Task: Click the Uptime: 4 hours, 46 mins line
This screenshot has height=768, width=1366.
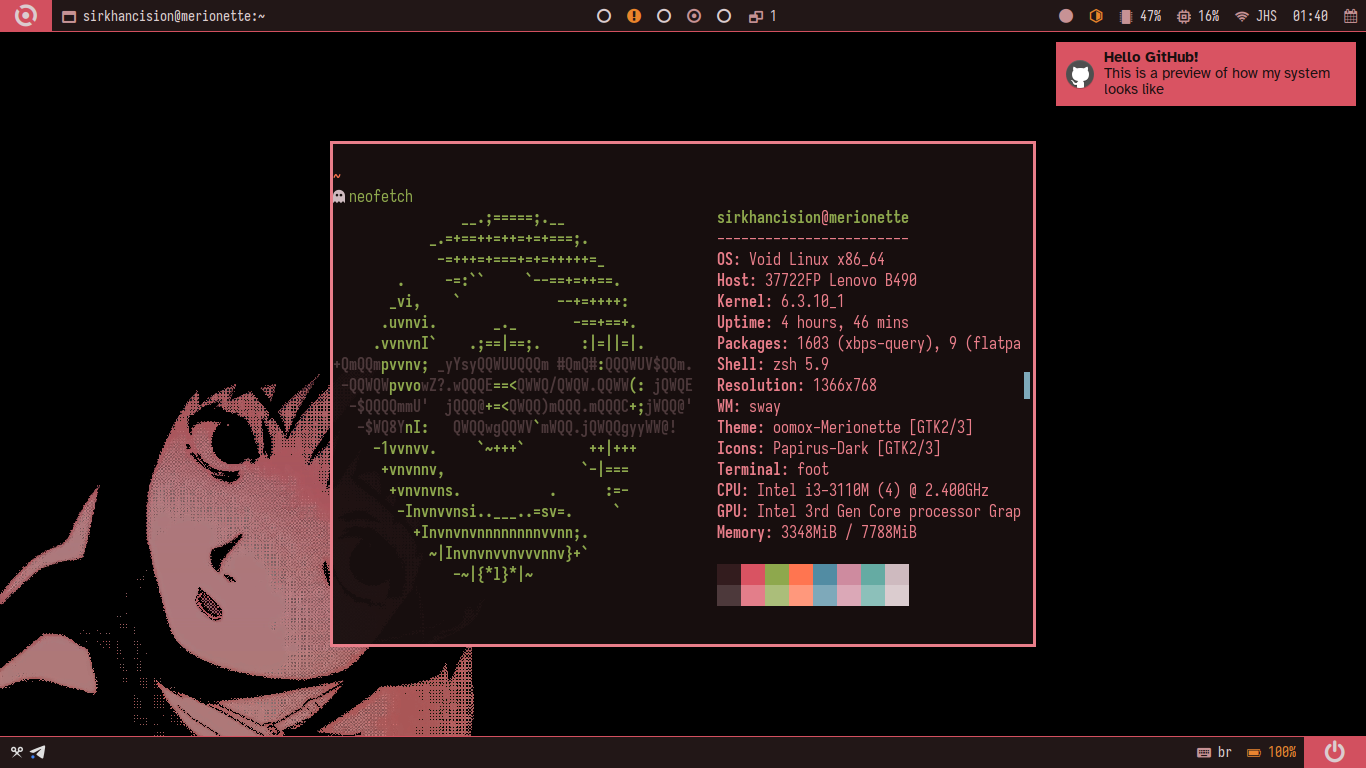Action: pos(813,323)
